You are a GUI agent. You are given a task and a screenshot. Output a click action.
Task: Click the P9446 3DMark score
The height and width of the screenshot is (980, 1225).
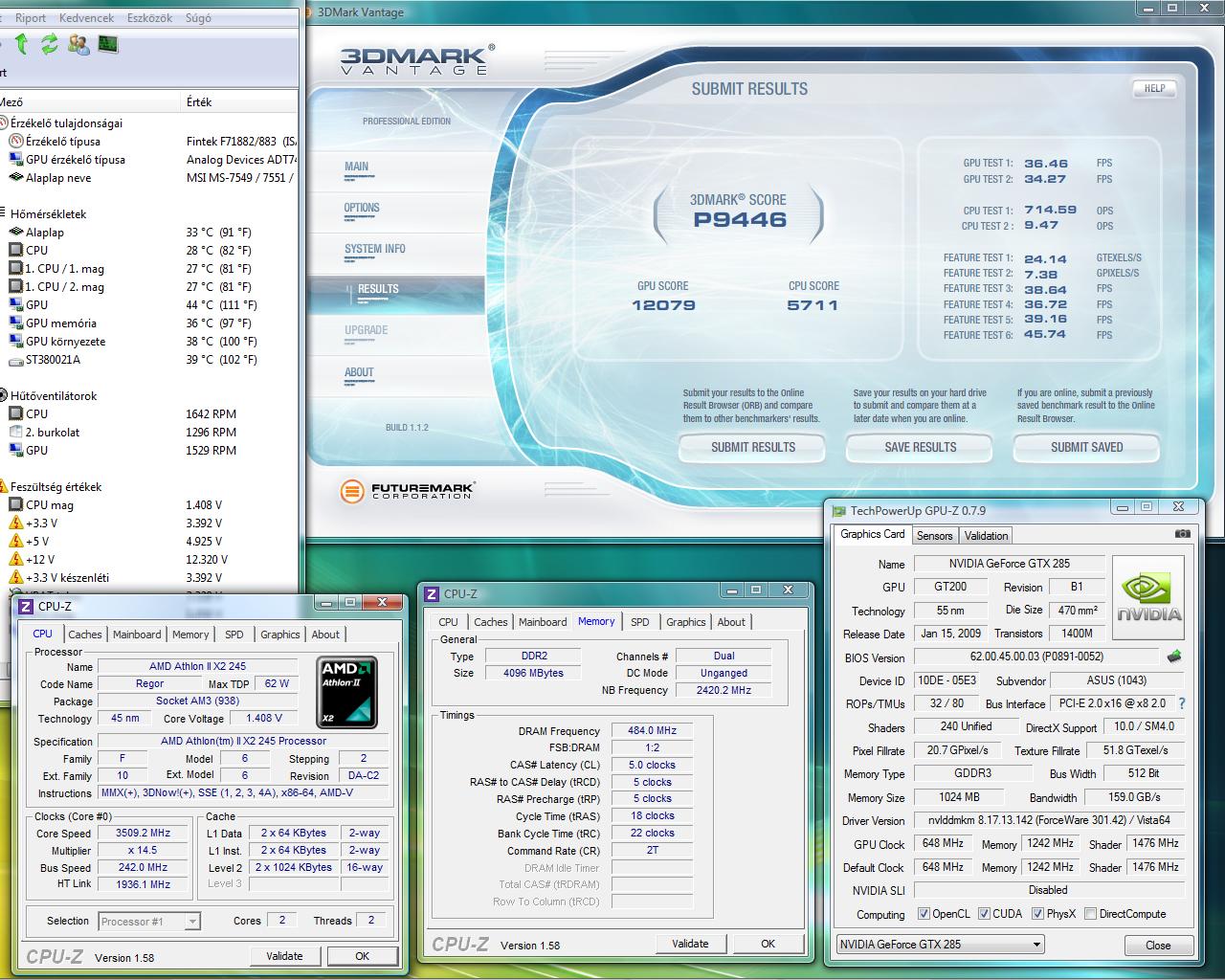pos(740,219)
